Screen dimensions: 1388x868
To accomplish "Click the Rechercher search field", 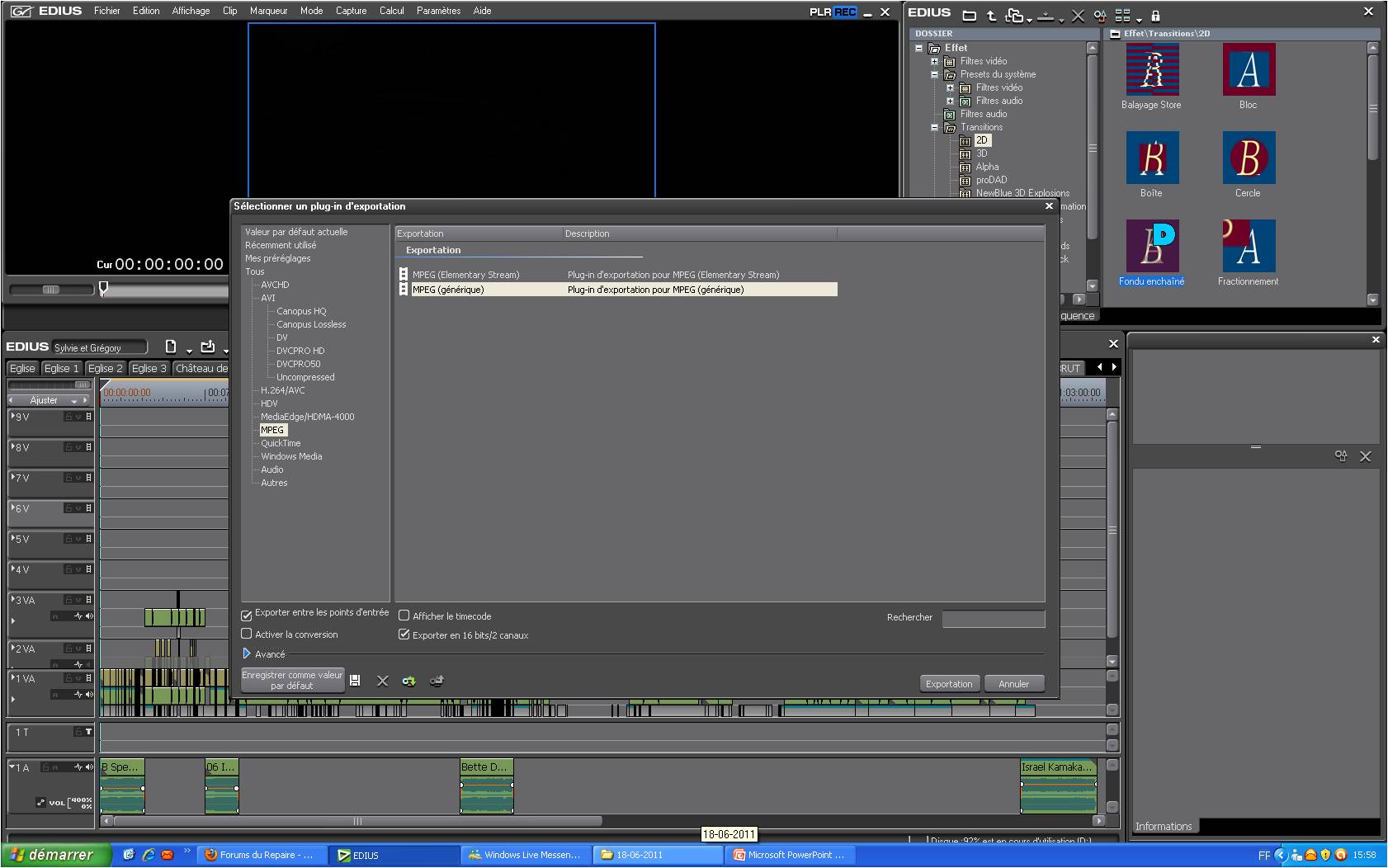I will 994,618.
